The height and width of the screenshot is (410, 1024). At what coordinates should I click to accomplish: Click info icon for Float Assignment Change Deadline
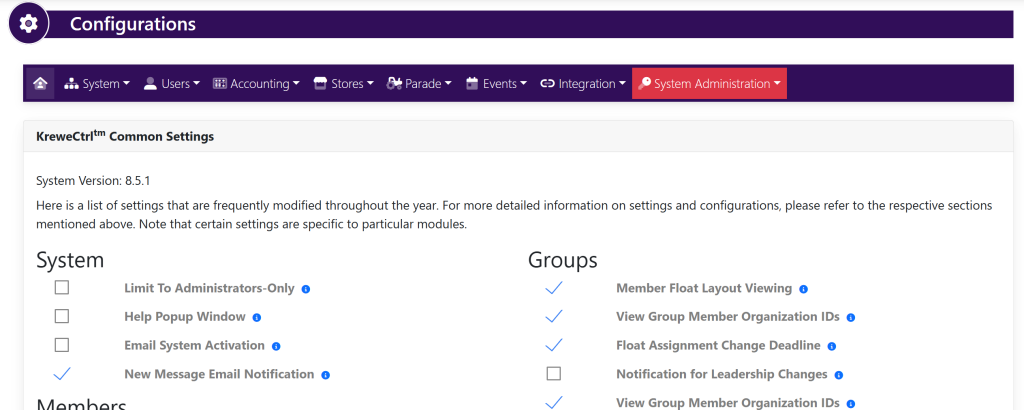832,346
